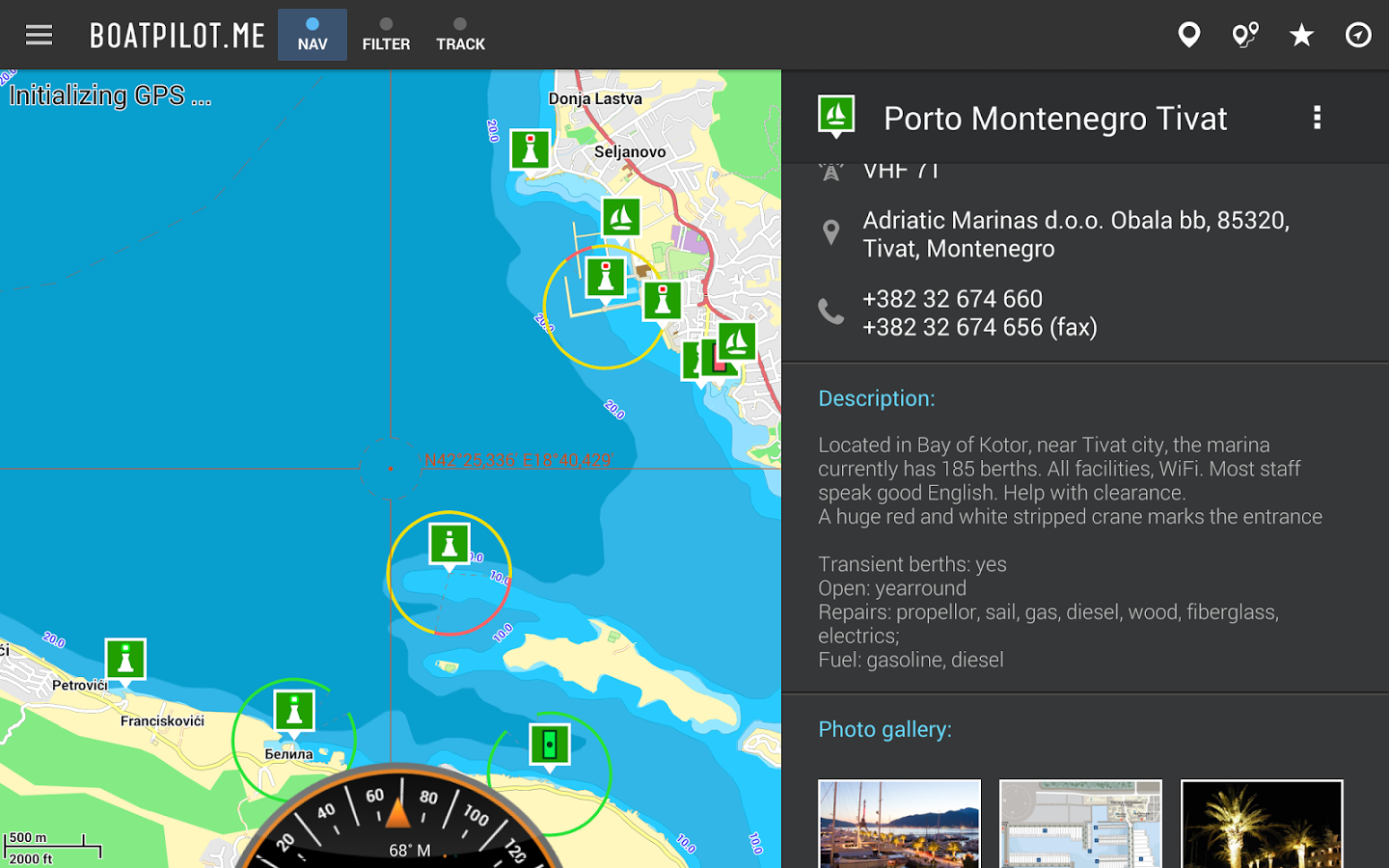Select the beacon marker at the marina shoreline
This screenshot has width=1389, height=868.
coord(663,301)
